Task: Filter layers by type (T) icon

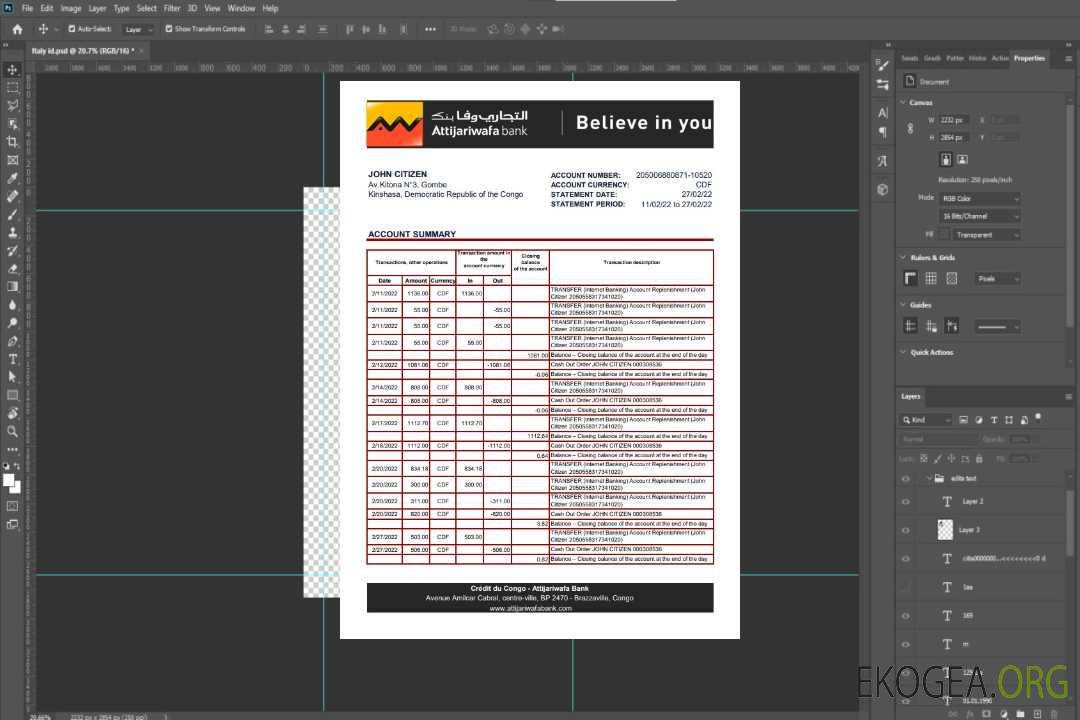Action: point(994,420)
